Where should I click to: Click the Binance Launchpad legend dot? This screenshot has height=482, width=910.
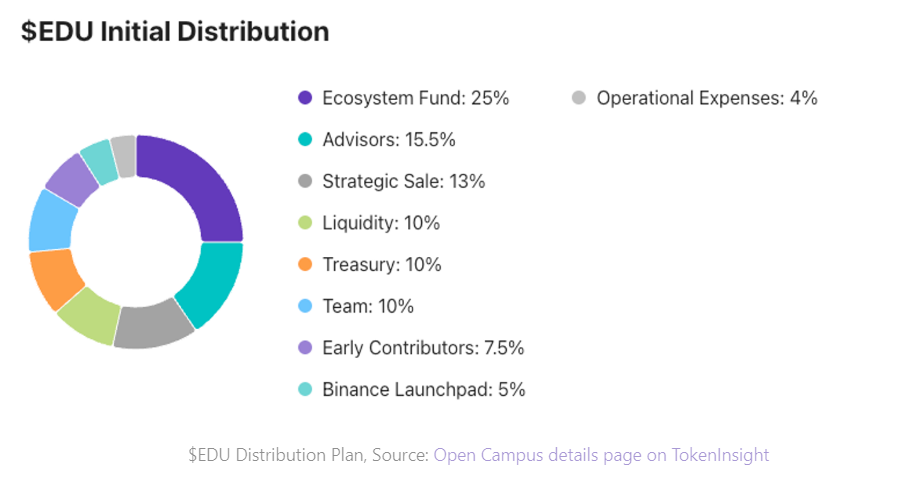click(305, 390)
